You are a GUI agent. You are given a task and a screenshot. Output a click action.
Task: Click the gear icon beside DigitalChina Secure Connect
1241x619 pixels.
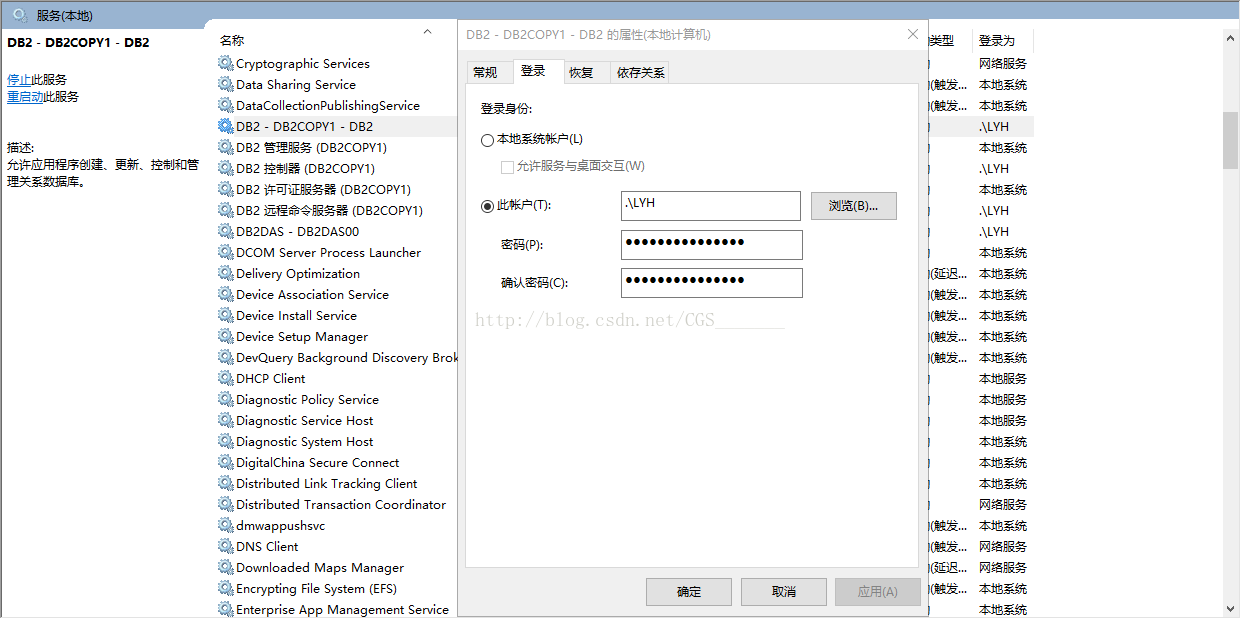226,462
